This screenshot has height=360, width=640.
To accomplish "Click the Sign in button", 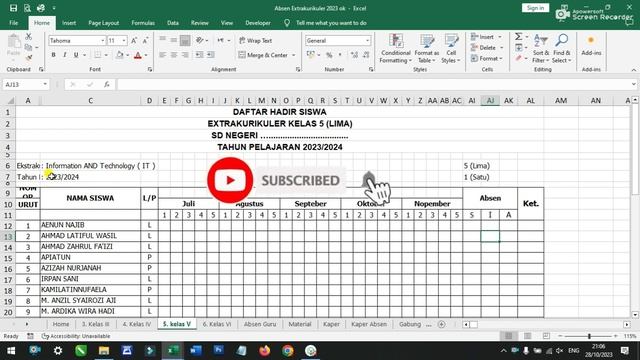I will pyautogui.click(x=535, y=8).
